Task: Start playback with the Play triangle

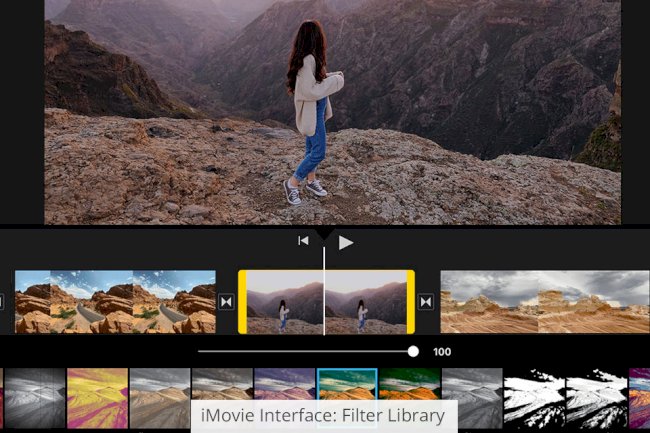Action: point(345,242)
